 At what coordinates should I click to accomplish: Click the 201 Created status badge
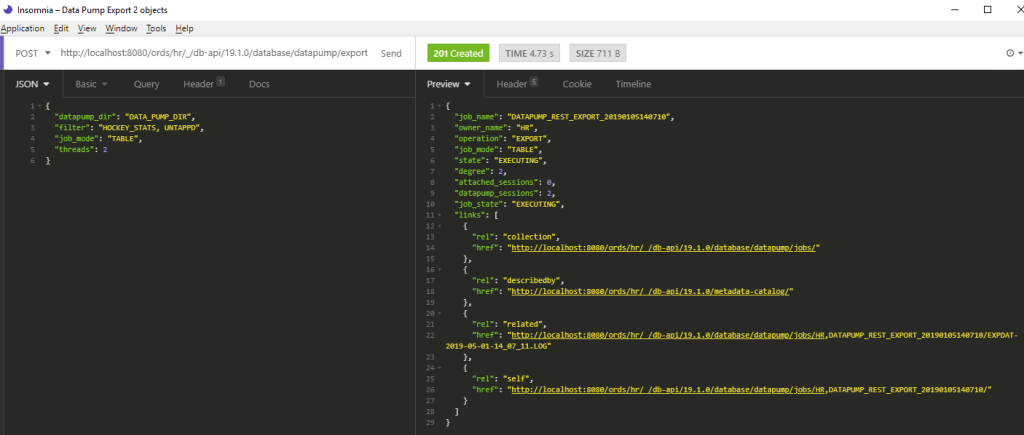pyautogui.click(x=457, y=53)
